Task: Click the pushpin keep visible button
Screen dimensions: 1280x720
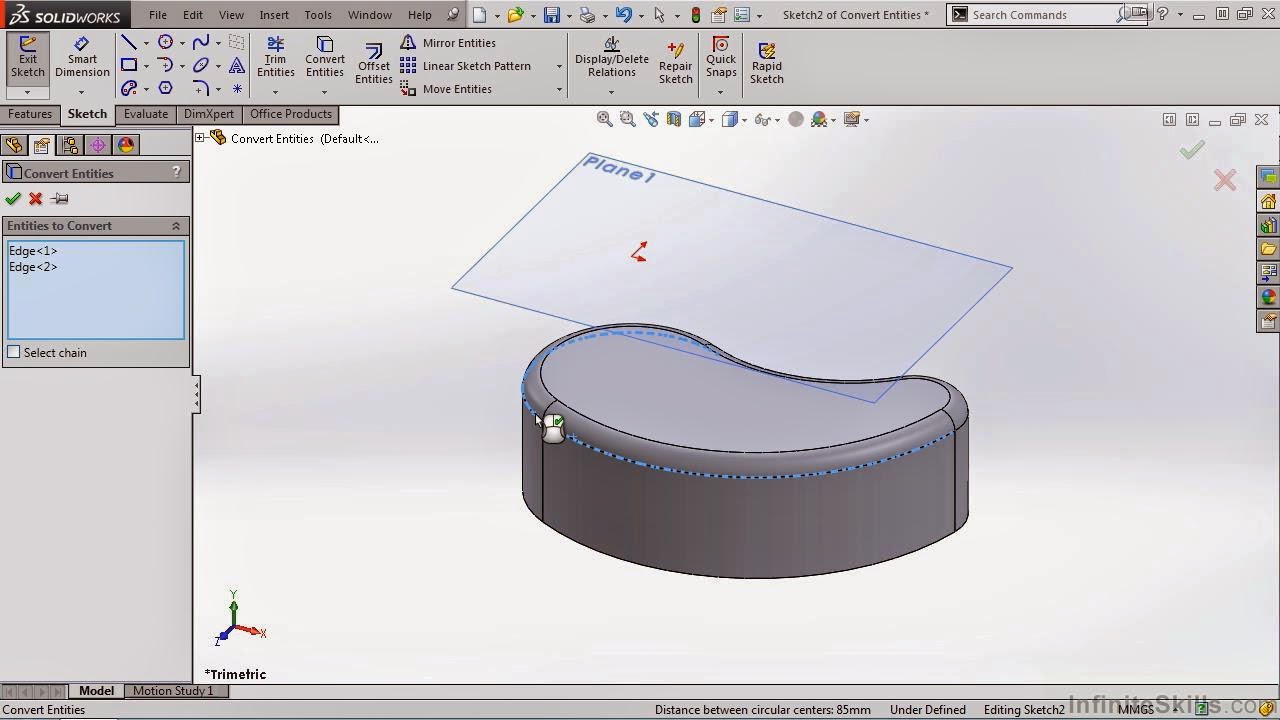Action: 59,199
